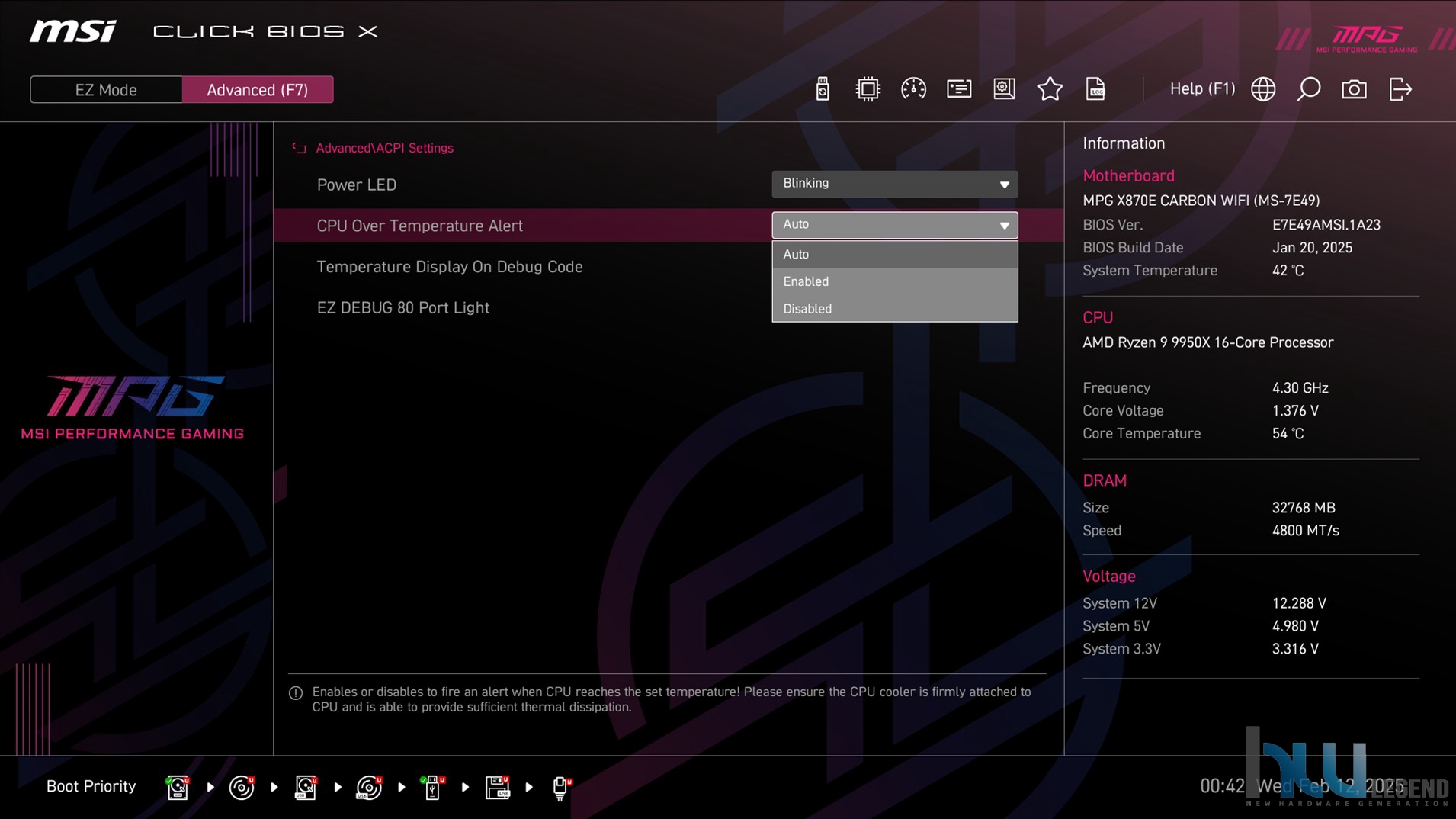Open the M-Flash USB BIOS update icon
The image size is (1456, 819).
[822, 89]
